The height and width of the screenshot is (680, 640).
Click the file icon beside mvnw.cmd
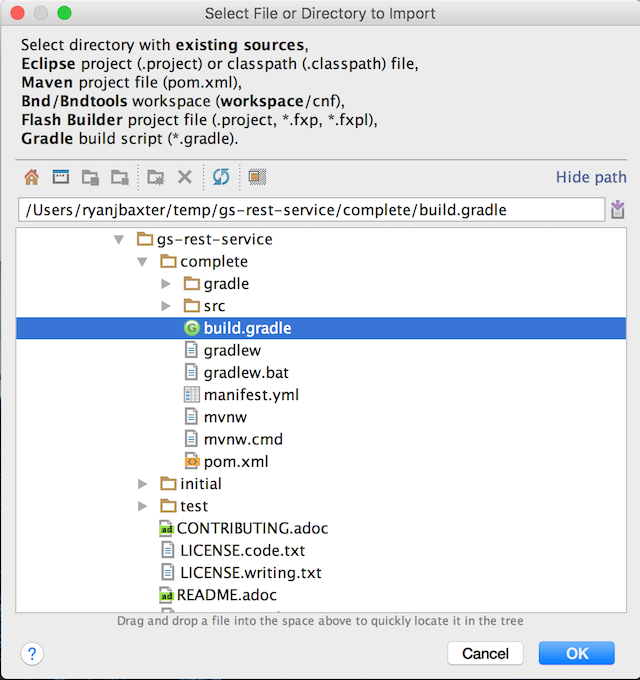[191, 439]
